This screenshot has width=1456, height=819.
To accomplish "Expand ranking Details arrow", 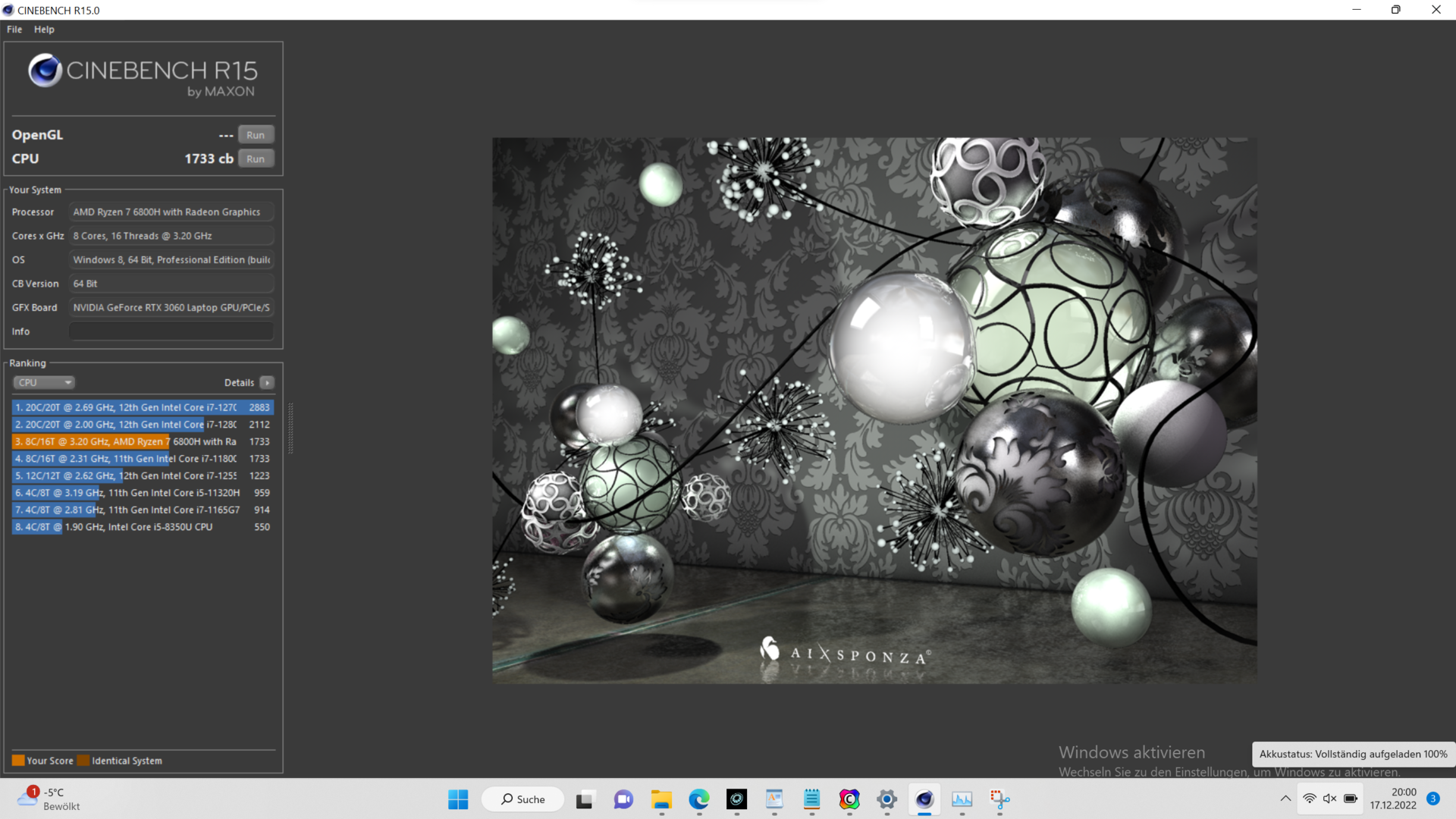I will pyautogui.click(x=267, y=383).
